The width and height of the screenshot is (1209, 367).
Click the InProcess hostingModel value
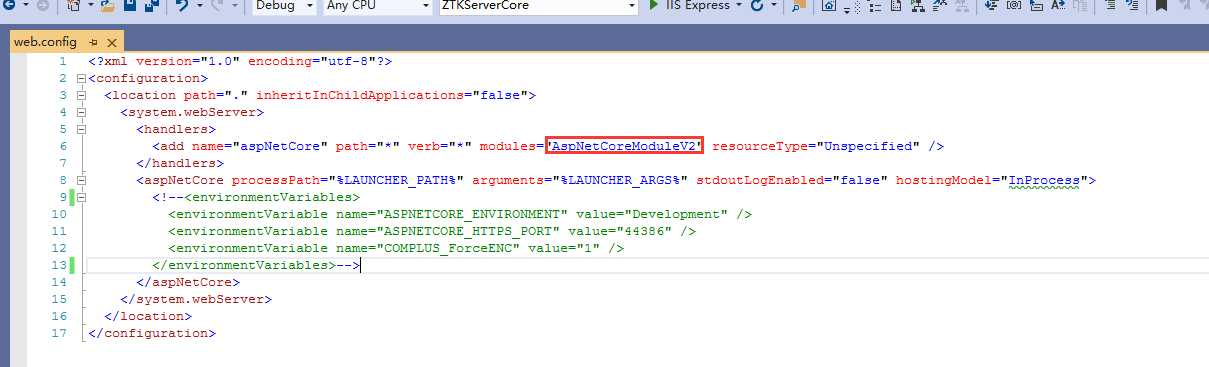tap(1045, 180)
